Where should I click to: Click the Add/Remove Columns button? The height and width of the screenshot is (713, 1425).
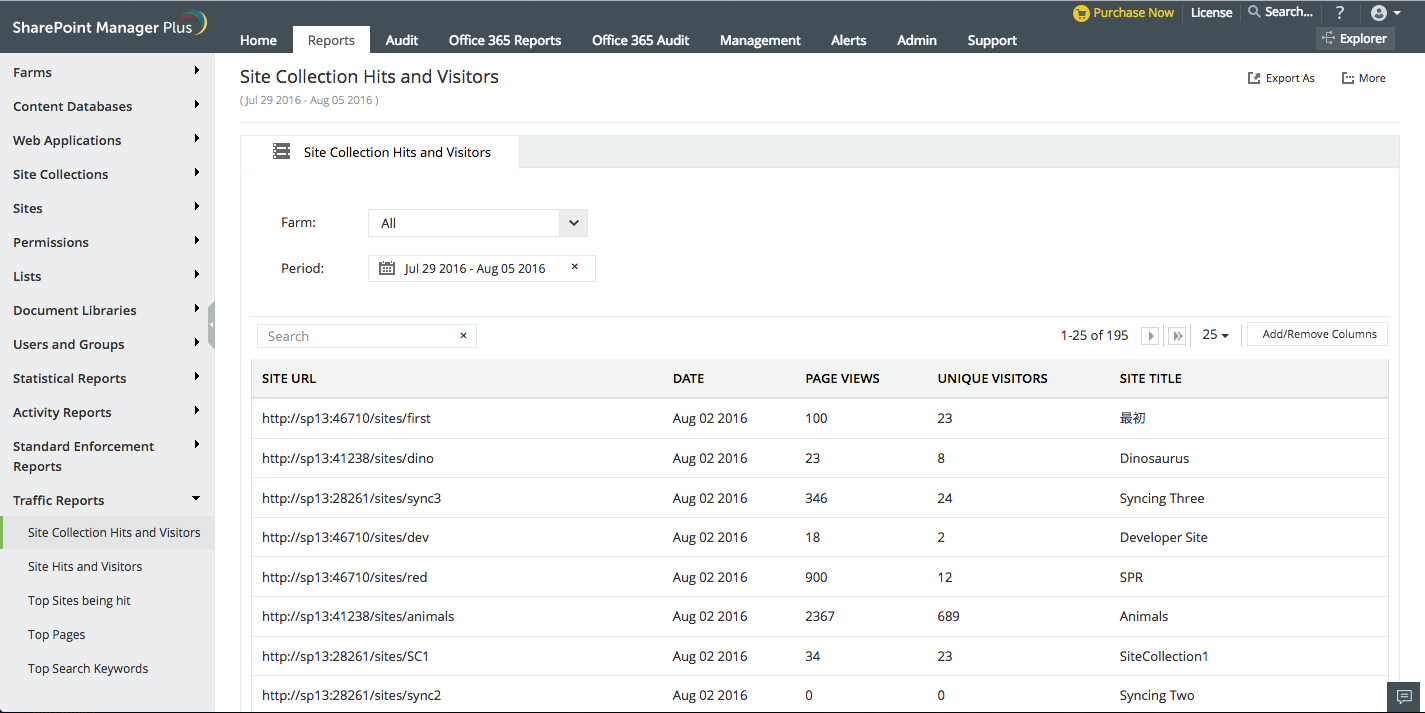(x=1319, y=334)
